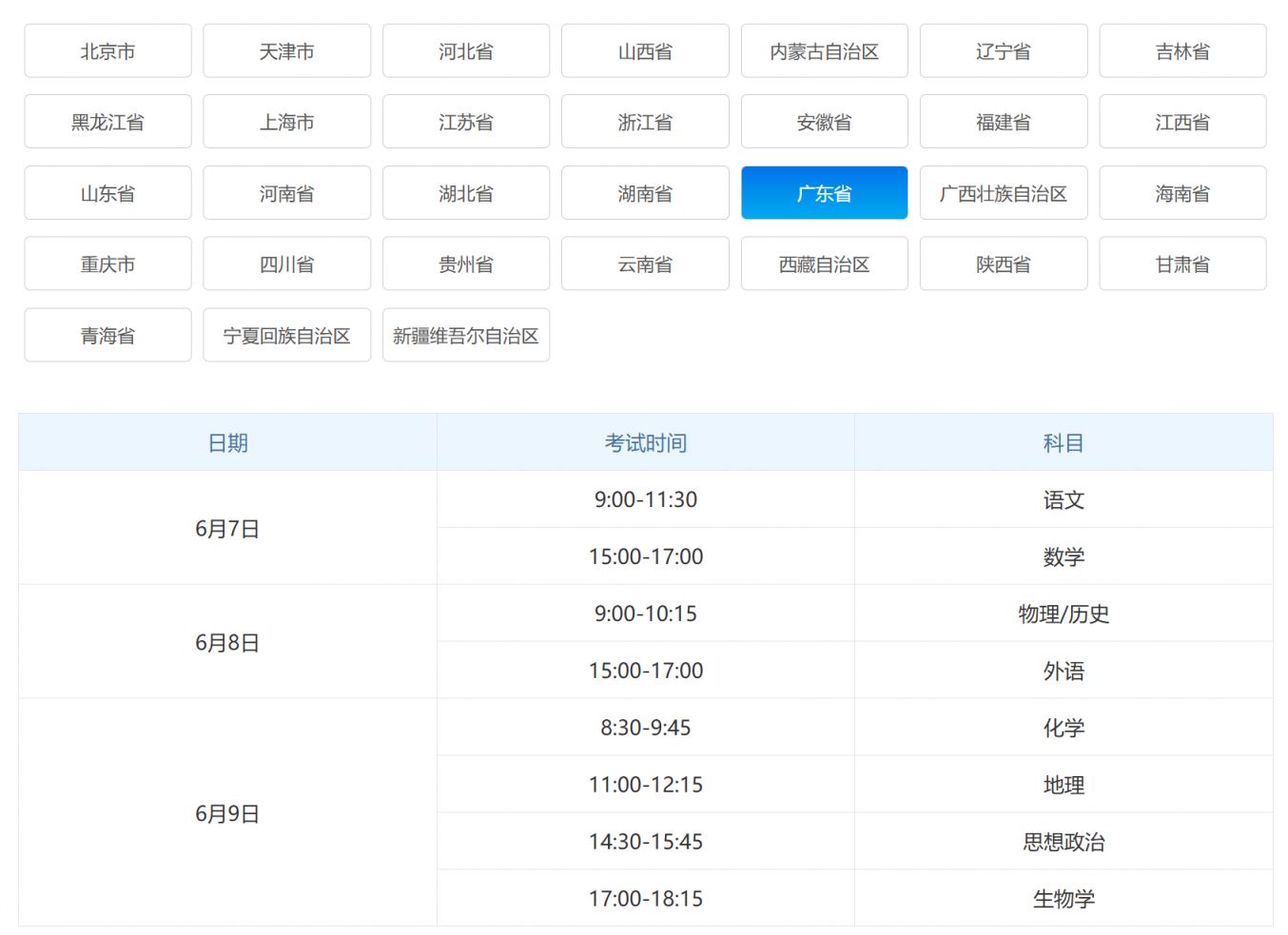Click 新疆维吾尔自治区 region button
The height and width of the screenshot is (935, 1288).
(466, 335)
